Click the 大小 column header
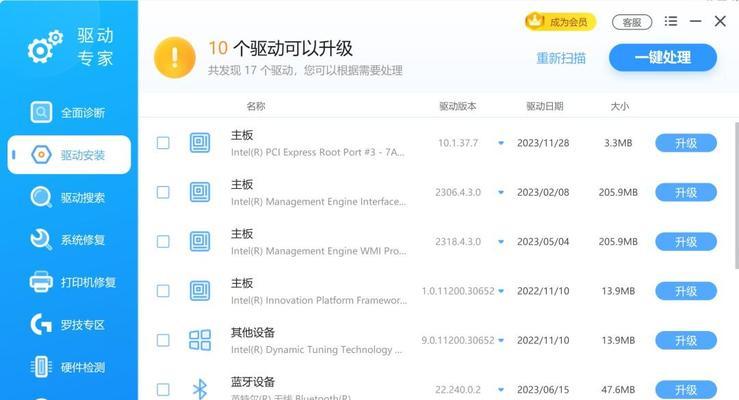 pyautogui.click(x=620, y=106)
